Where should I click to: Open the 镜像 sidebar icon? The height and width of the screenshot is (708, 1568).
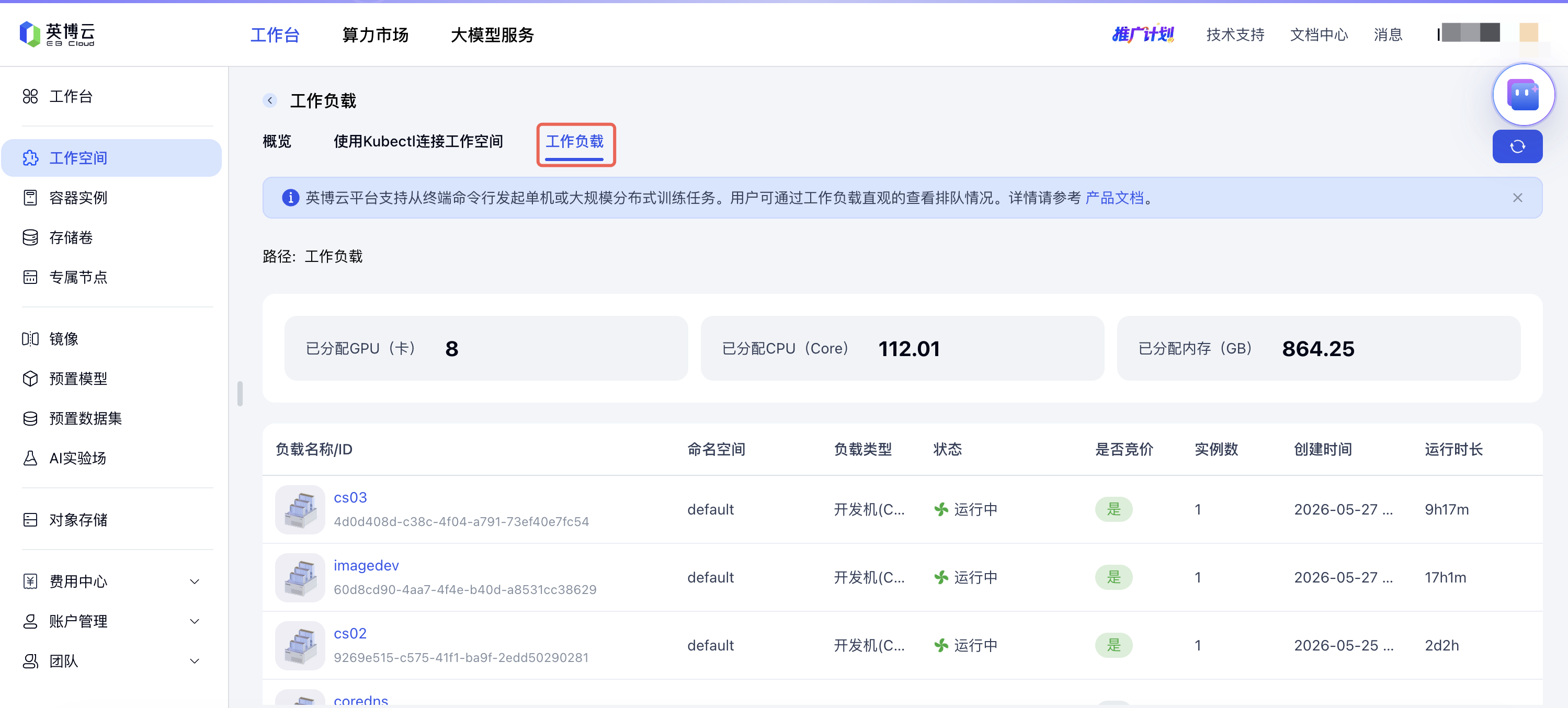[30, 339]
